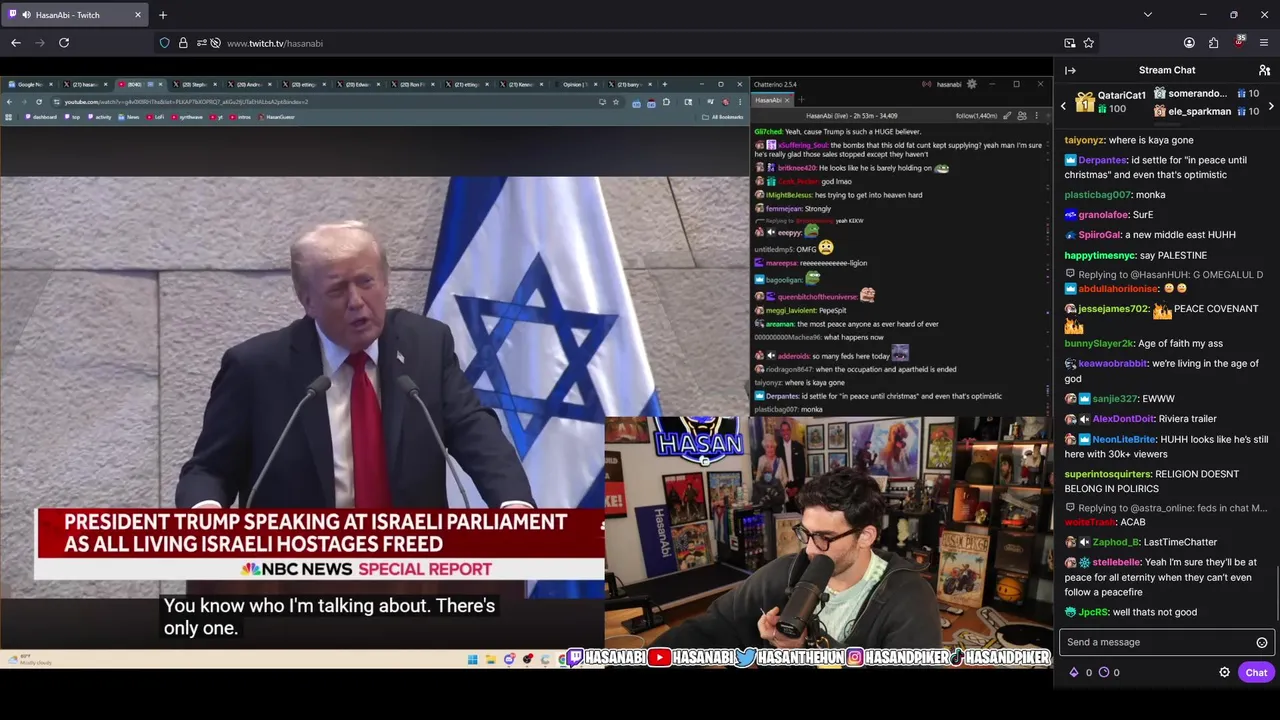Go back in Firefox
The height and width of the screenshot is (720, 1280).
[16, 43]
